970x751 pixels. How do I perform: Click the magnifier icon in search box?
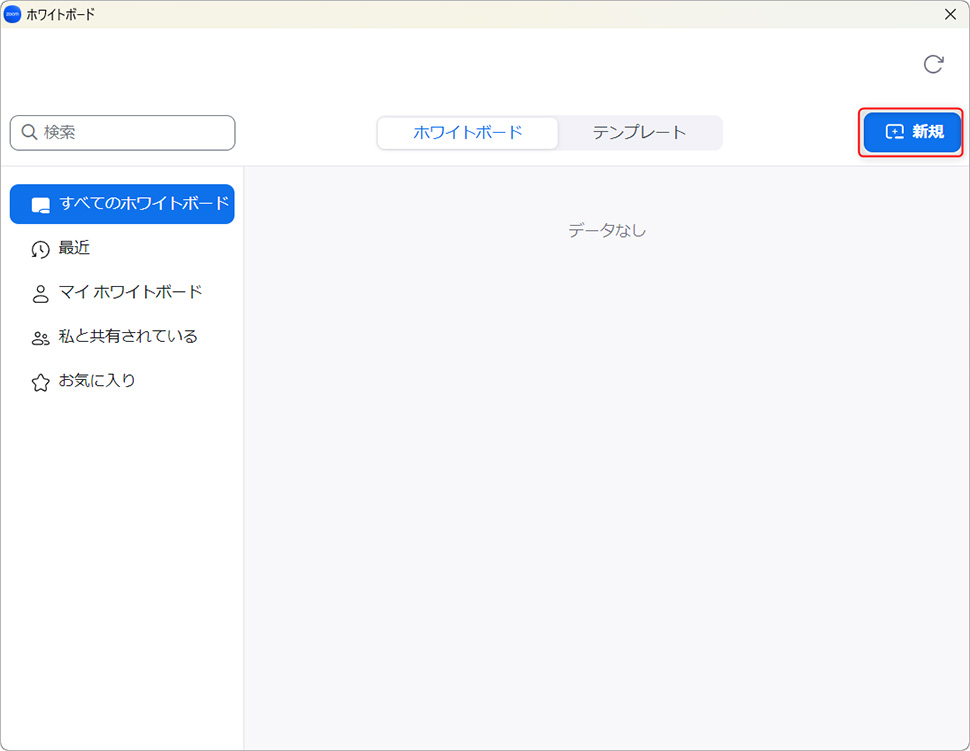pos(29,132)
